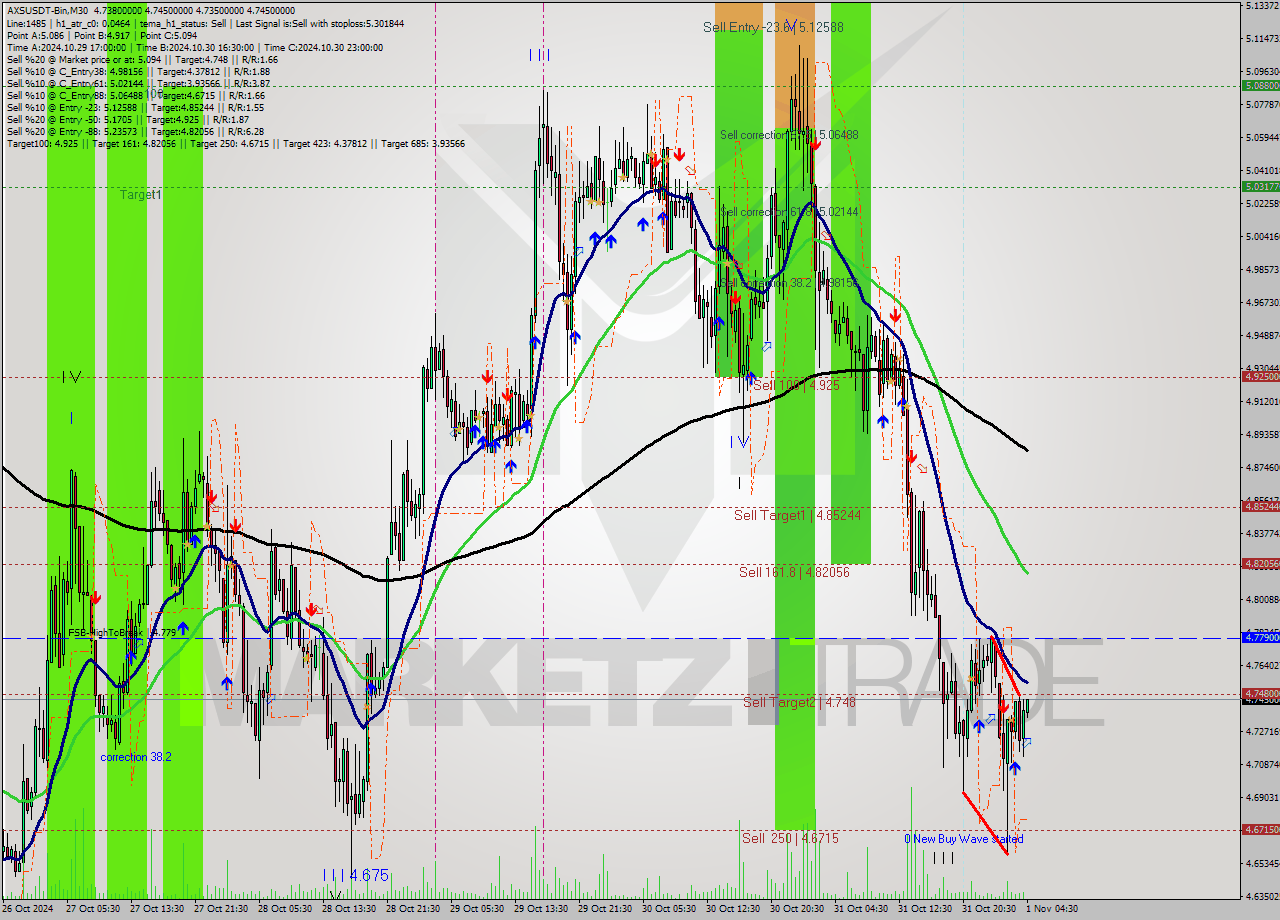Click the 'correction 38.2' blue label

tap(135, 757)
